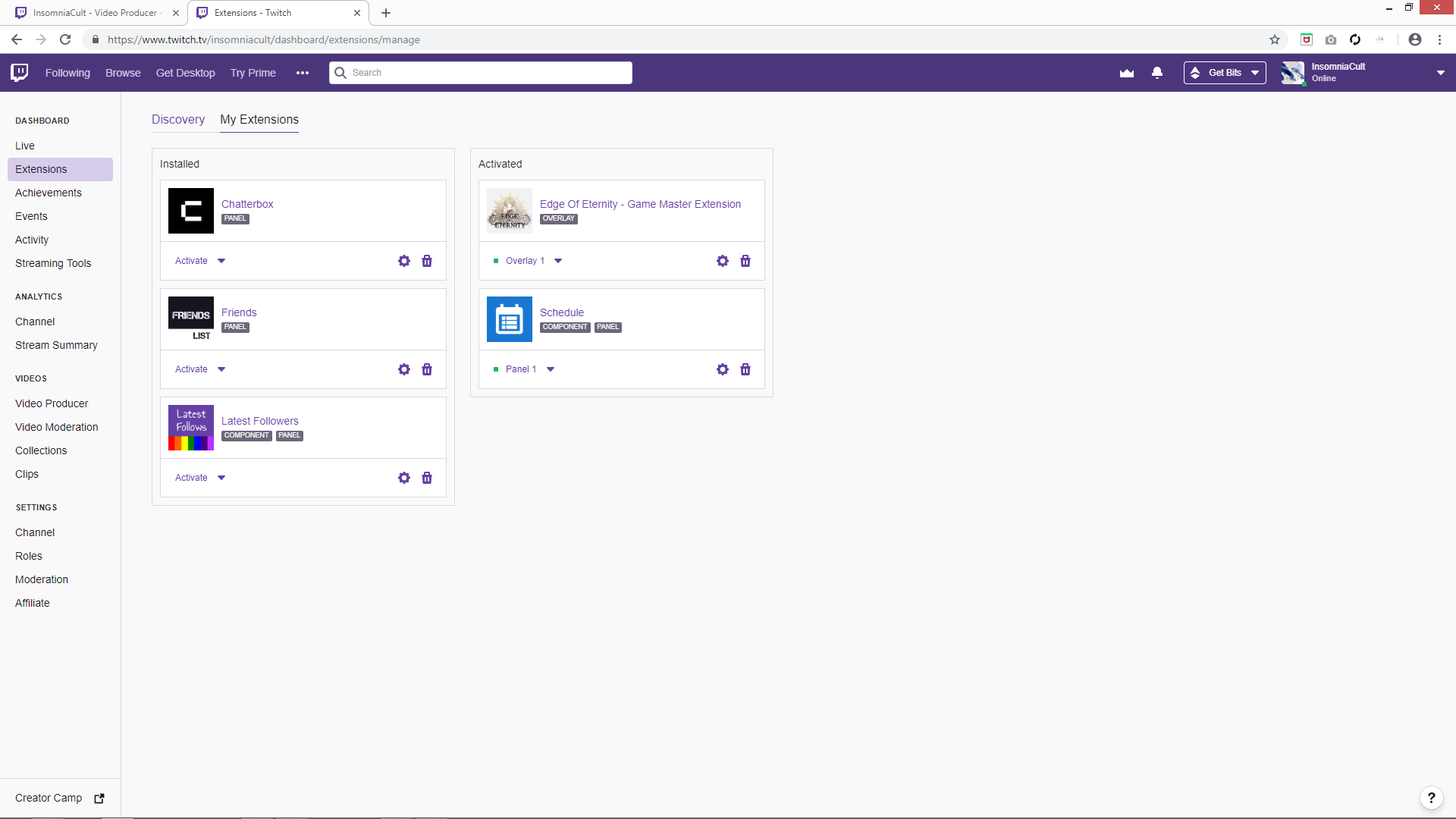Open the Schedule calendar thumbnail
Viewport: 1456px width, 819px height.
click(510, 319)
